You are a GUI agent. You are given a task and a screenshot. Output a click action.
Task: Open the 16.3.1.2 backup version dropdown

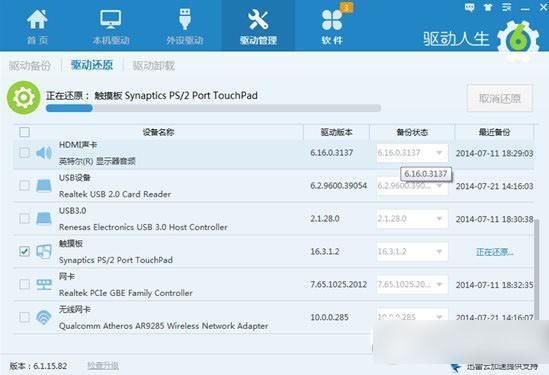tap(412, 251)
